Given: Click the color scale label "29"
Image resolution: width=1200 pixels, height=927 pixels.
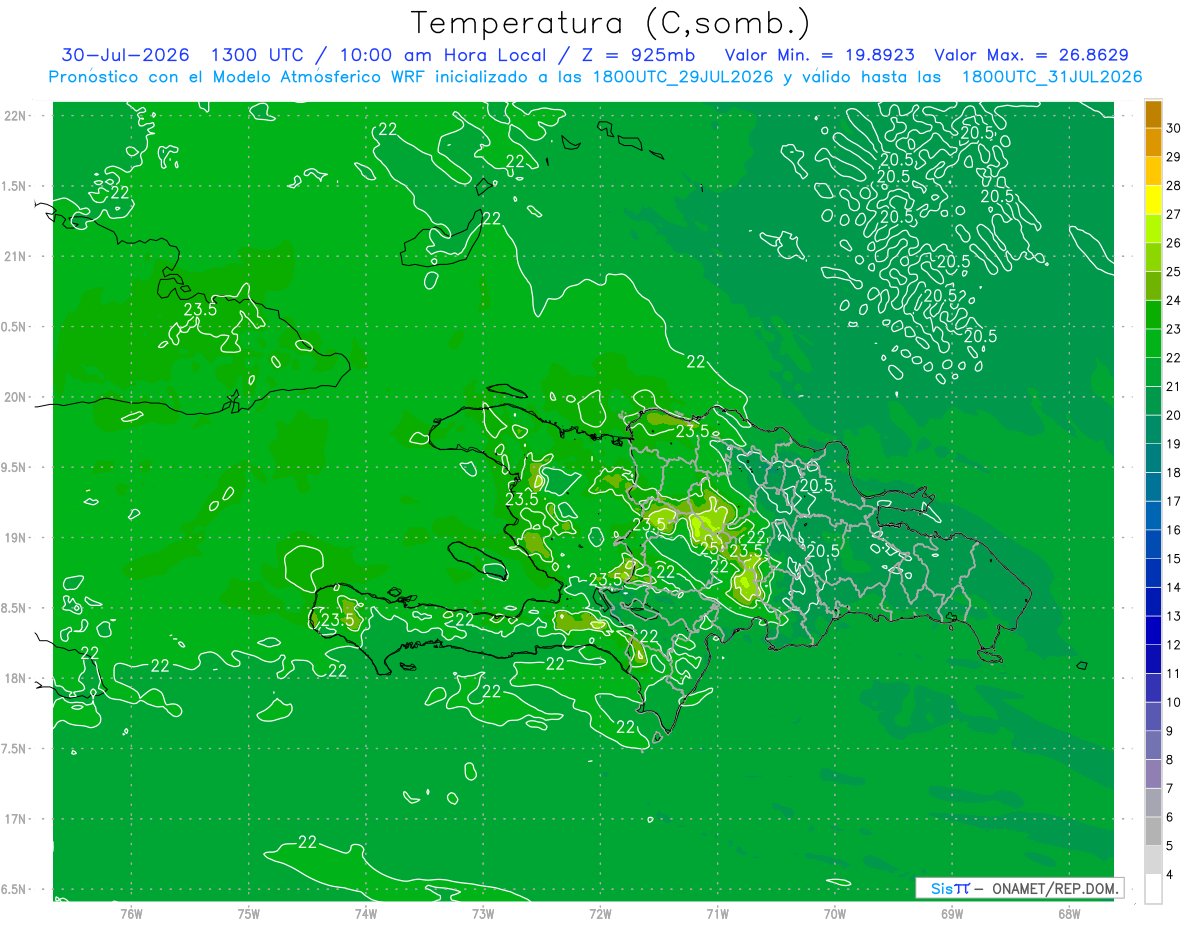Looking at the screenshot, I should click(1174, 157).
